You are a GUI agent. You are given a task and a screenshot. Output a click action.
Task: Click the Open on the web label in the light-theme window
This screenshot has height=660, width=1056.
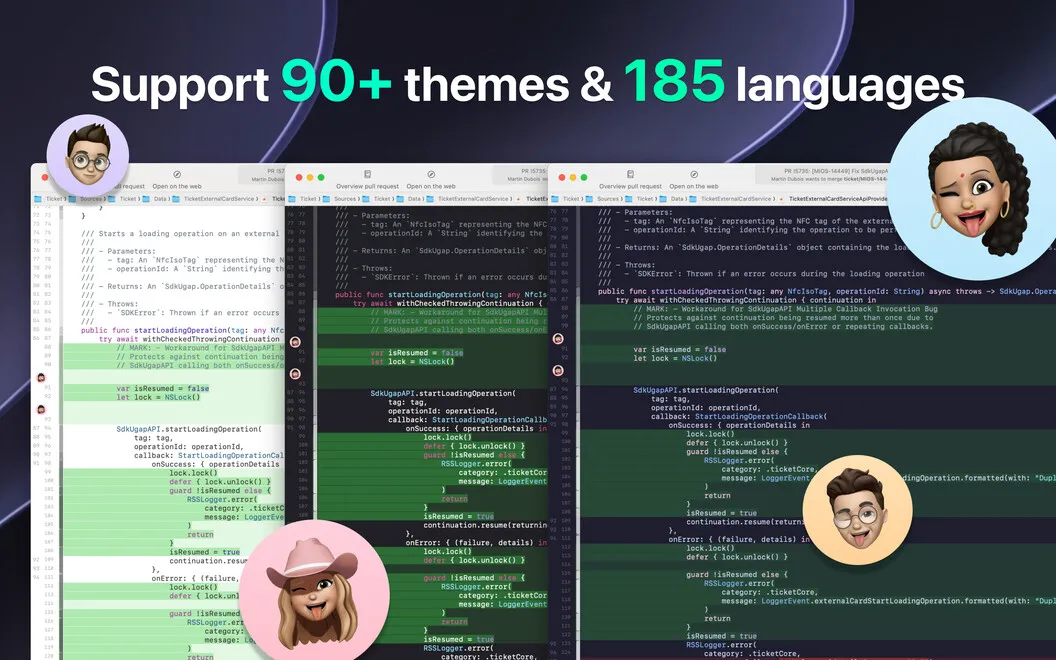(176, 187)
